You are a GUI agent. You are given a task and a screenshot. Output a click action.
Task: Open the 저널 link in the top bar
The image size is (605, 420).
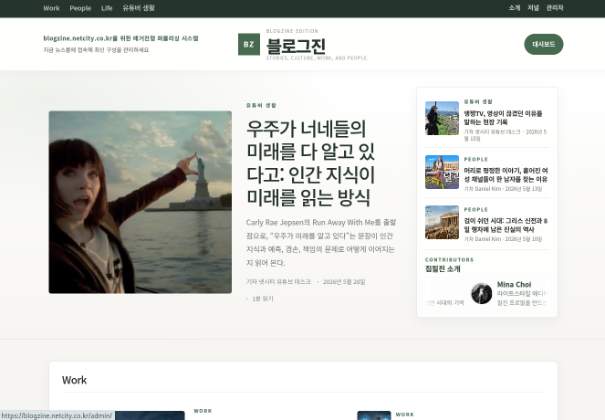click(533, 8)
